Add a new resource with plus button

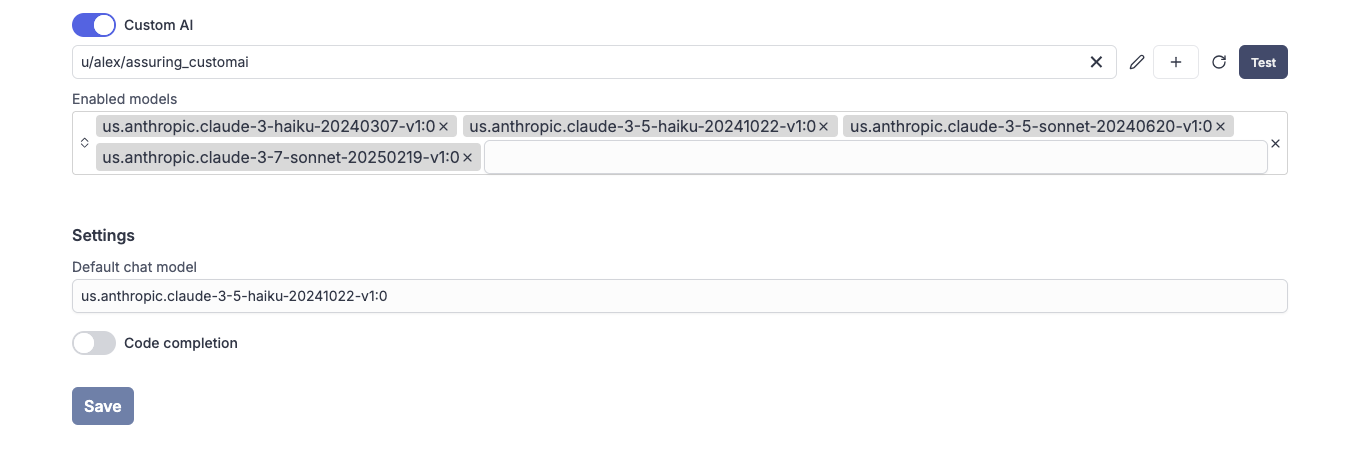point(1176,62)
